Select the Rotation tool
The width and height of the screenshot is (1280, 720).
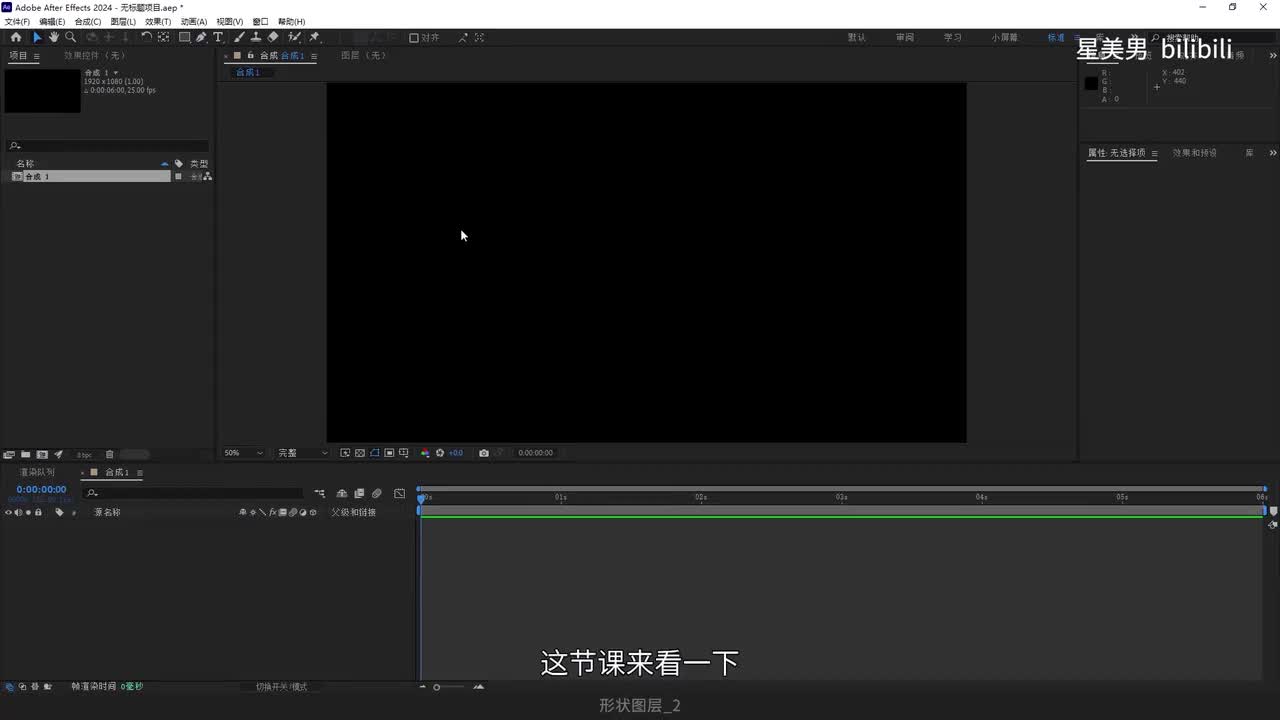coord(146,37)
